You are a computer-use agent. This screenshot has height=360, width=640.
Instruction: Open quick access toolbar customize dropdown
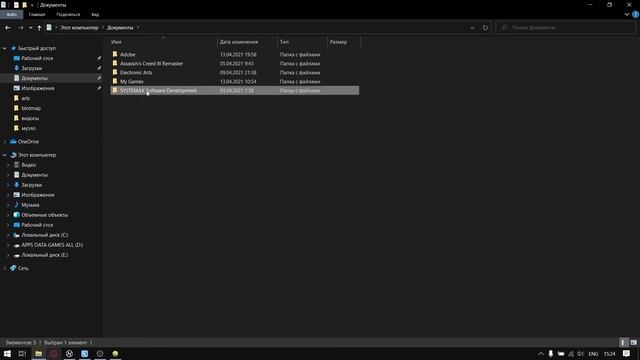32,5
